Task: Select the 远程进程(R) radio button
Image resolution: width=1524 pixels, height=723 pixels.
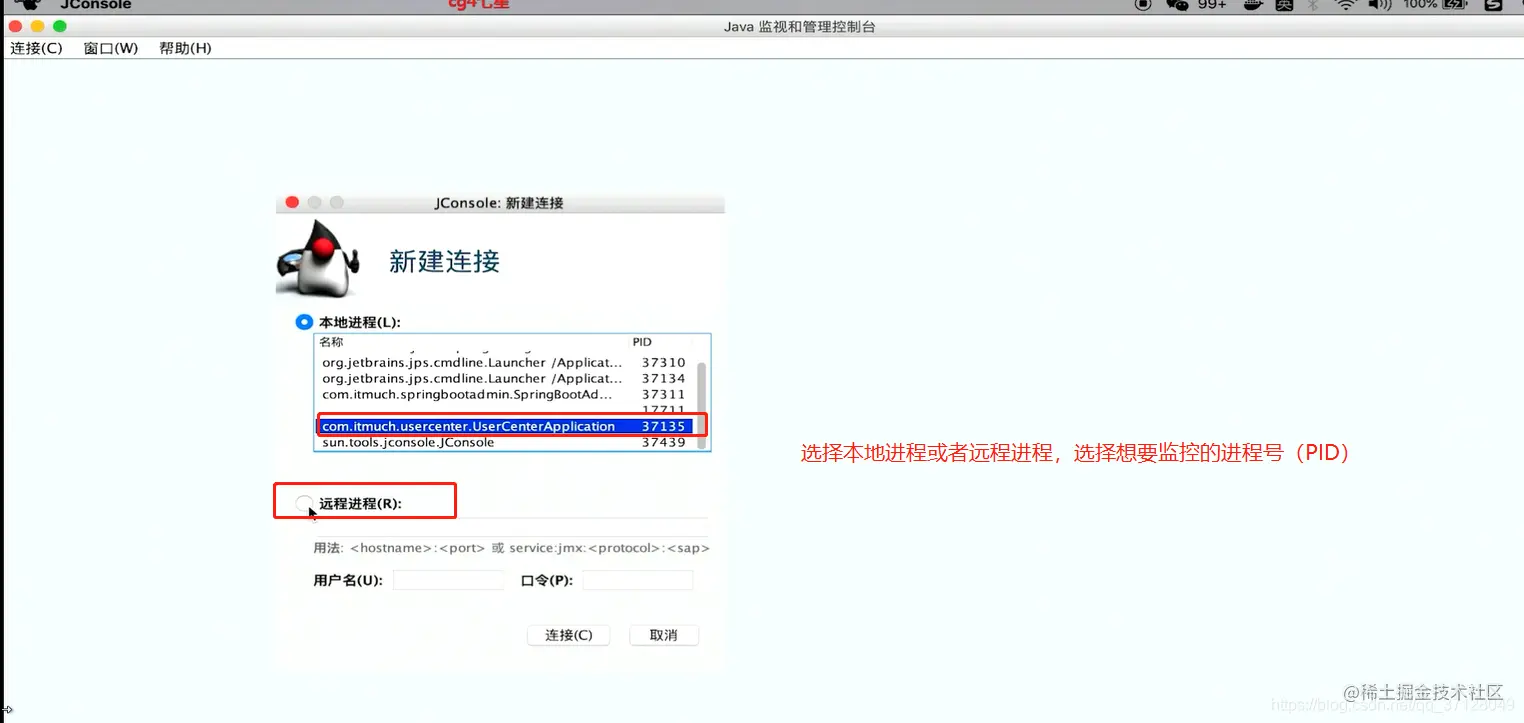Action: pyautogui.click(x=304, y=503)
